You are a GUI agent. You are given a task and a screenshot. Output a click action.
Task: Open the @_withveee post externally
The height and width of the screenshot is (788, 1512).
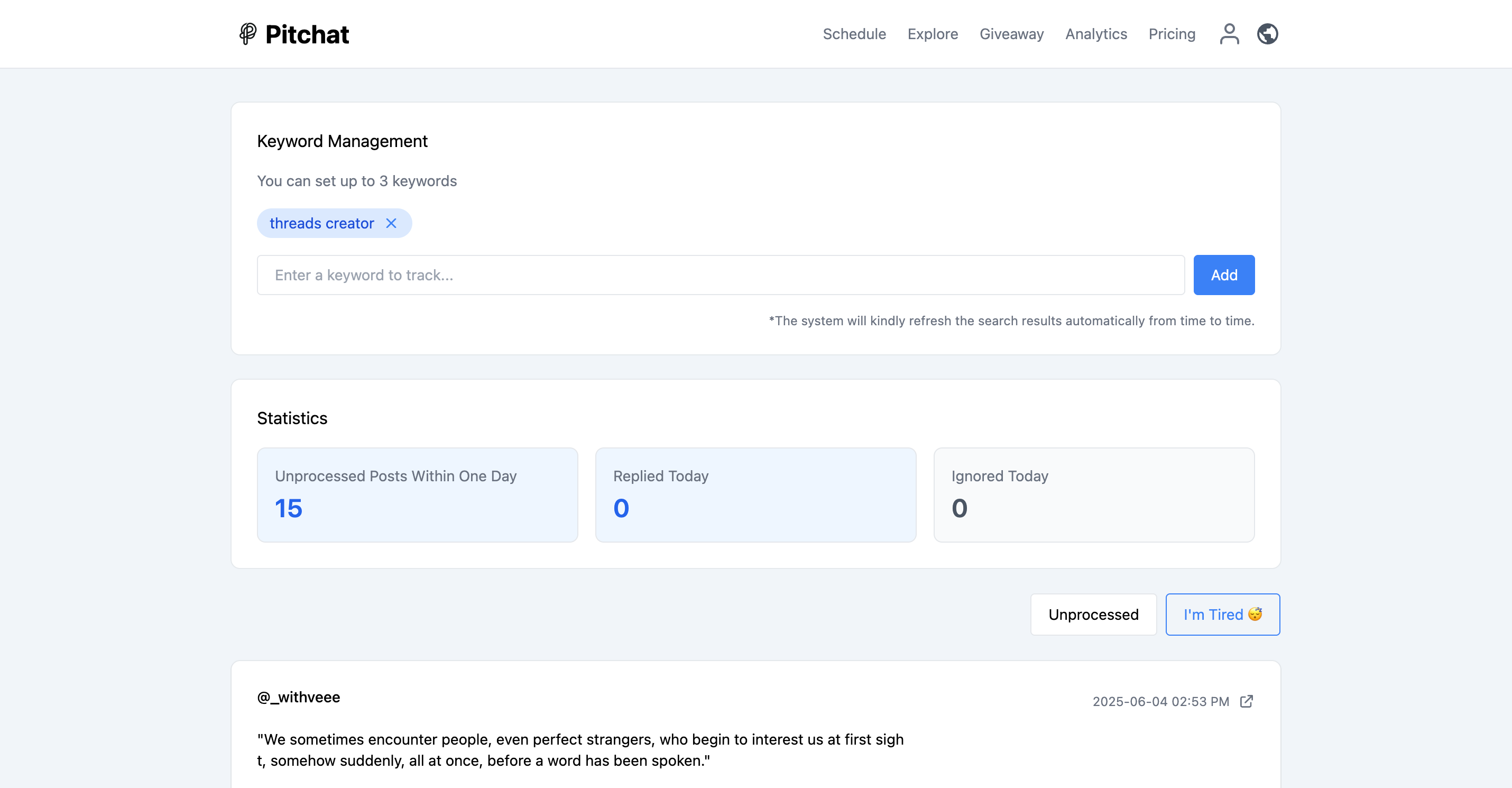(x=1247, y=701)
